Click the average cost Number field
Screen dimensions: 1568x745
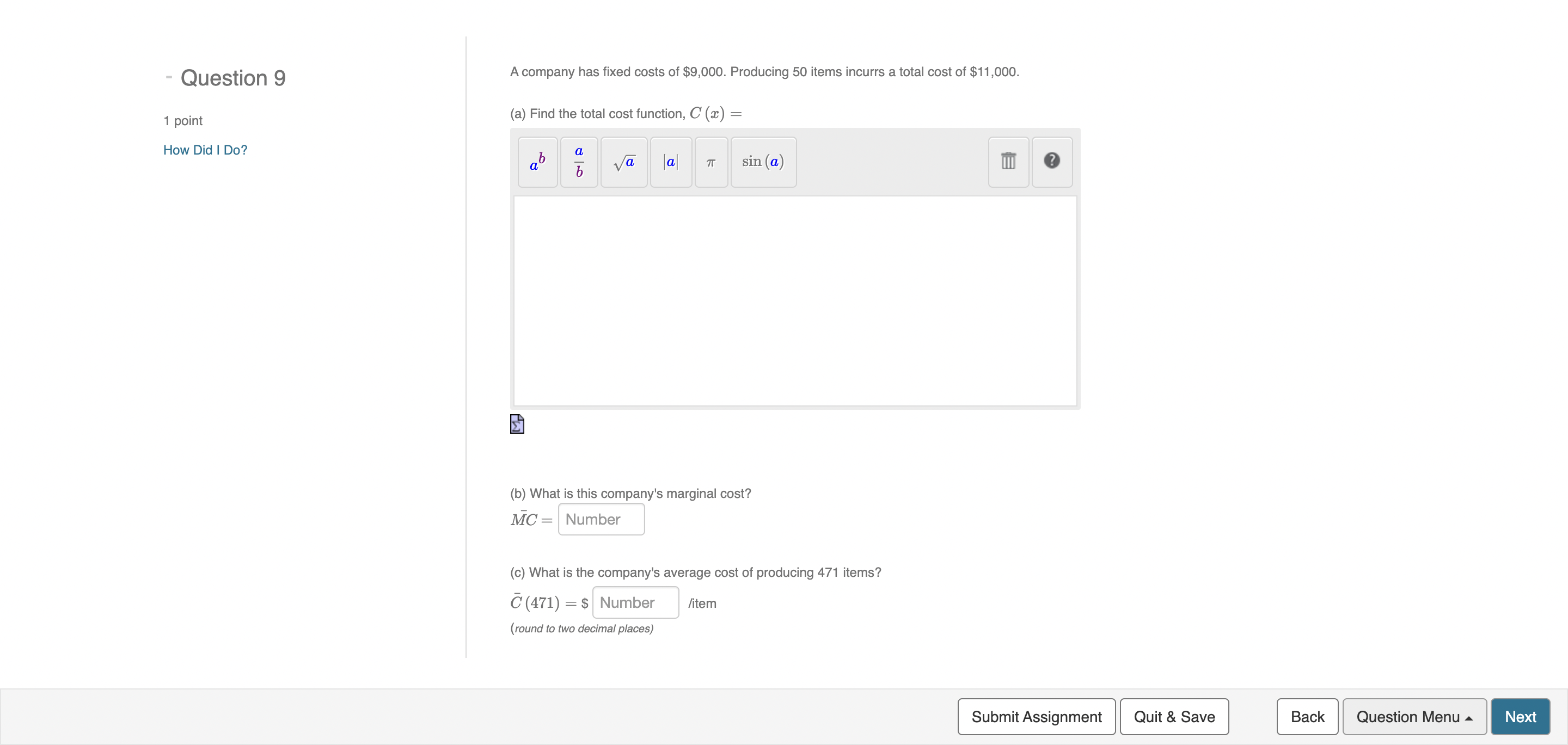635,602
